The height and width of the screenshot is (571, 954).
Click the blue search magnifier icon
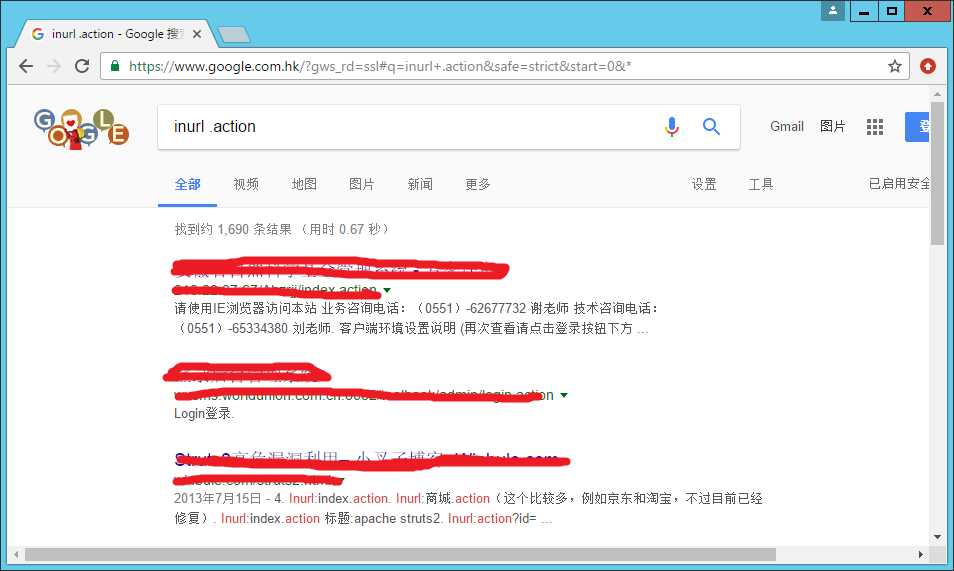click(x=711, y=127)
